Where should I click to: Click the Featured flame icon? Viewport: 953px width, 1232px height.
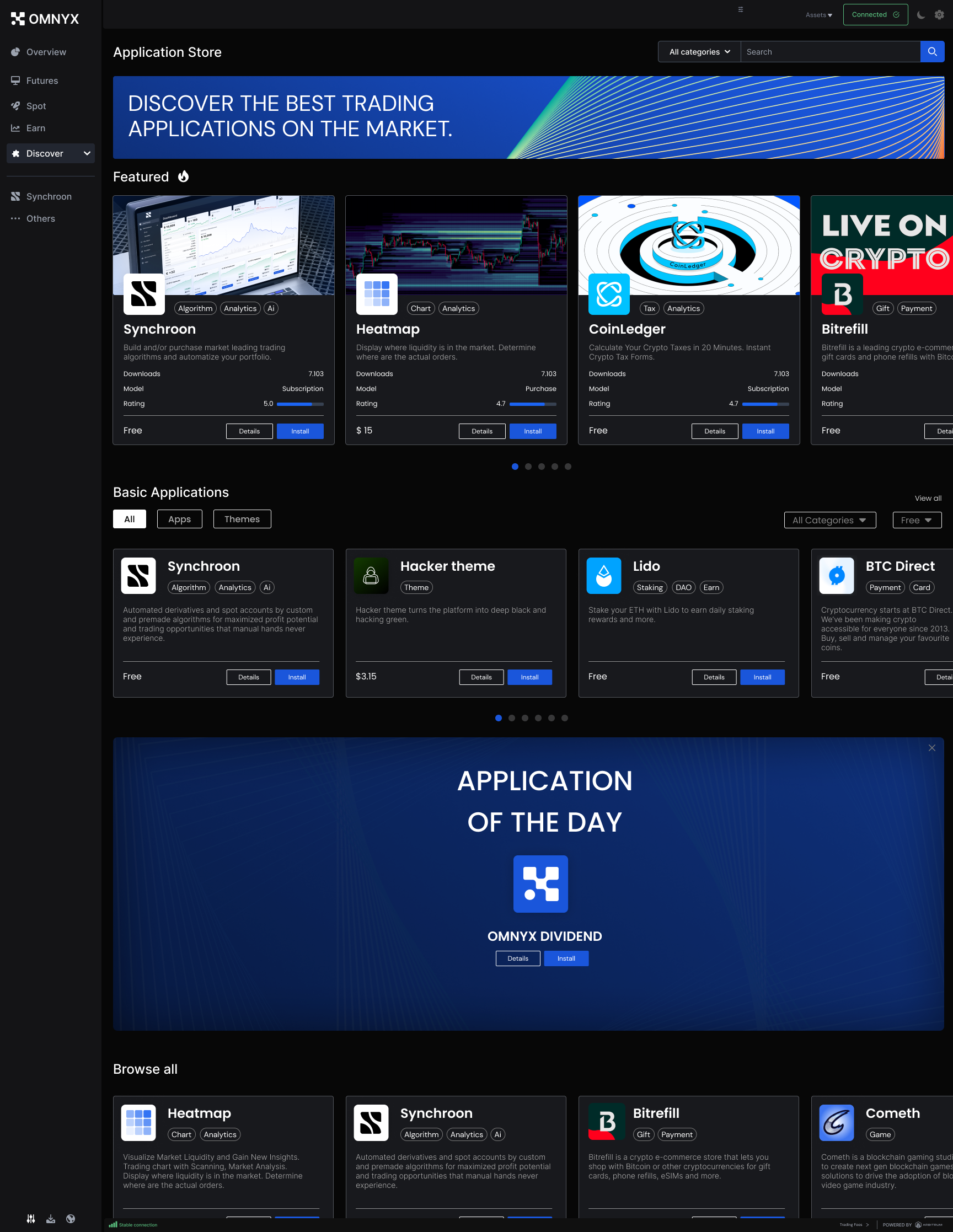coord(184,176)
